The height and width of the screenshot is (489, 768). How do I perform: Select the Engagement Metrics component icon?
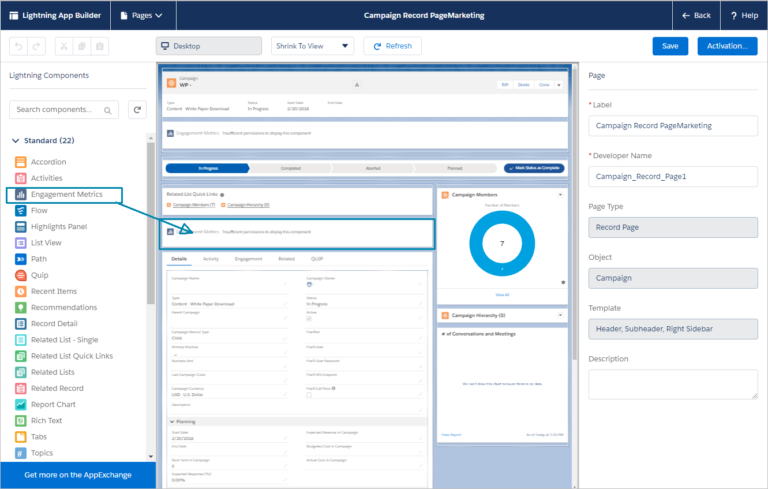click(21, 195)
